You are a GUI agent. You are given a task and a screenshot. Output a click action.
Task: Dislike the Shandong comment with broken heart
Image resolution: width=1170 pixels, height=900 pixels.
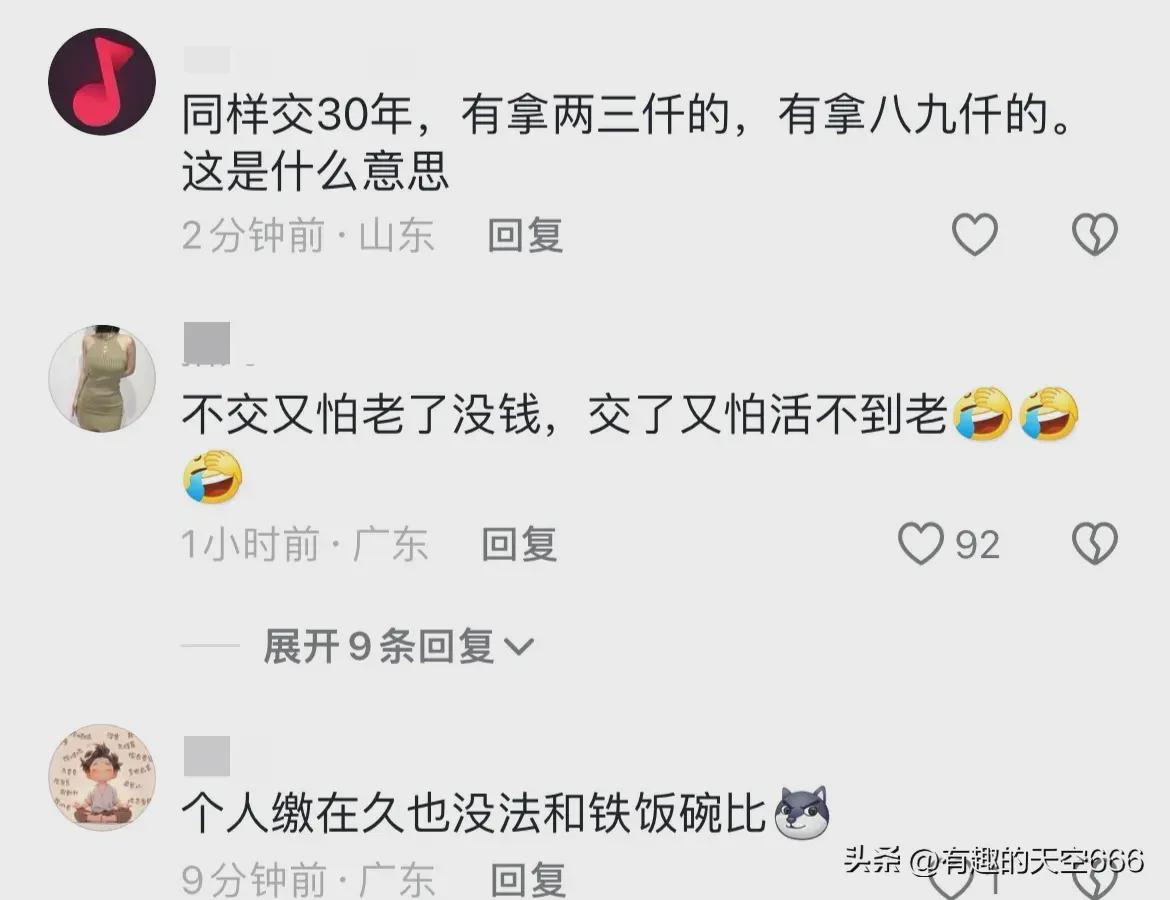tap(1095, 234)
